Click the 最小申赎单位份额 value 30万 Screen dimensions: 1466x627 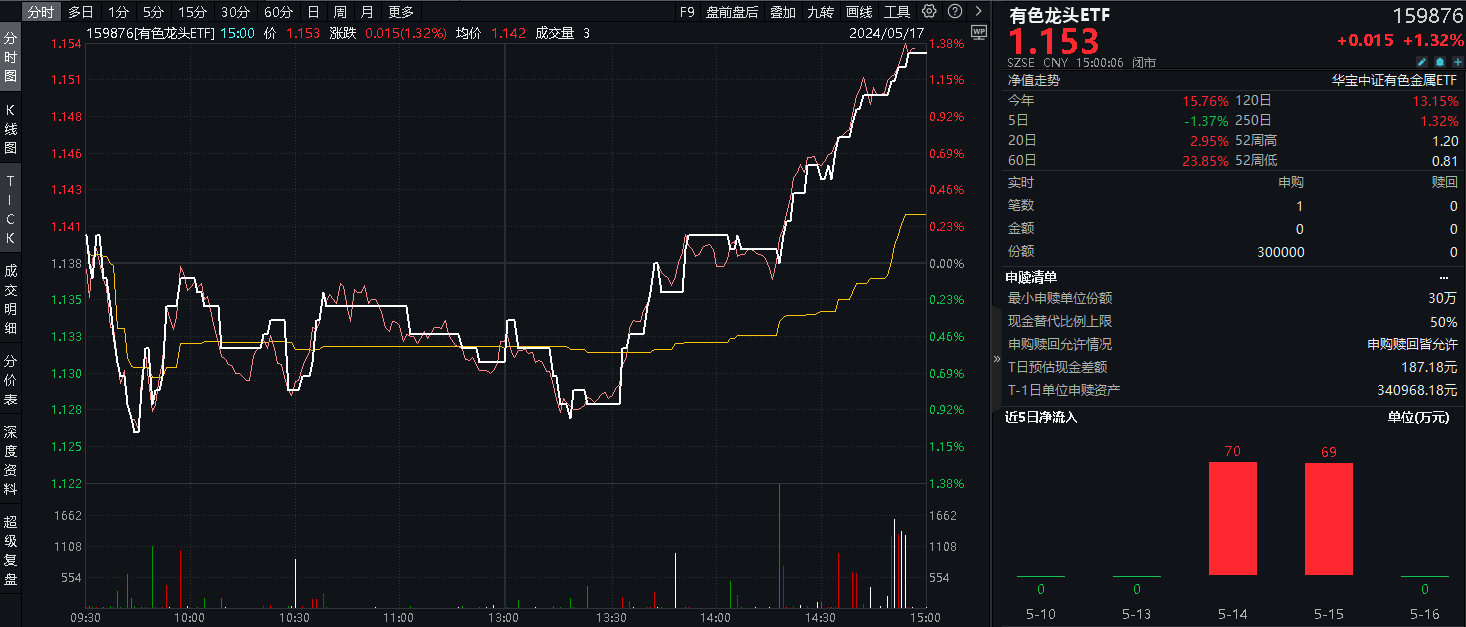(1443, 298)
